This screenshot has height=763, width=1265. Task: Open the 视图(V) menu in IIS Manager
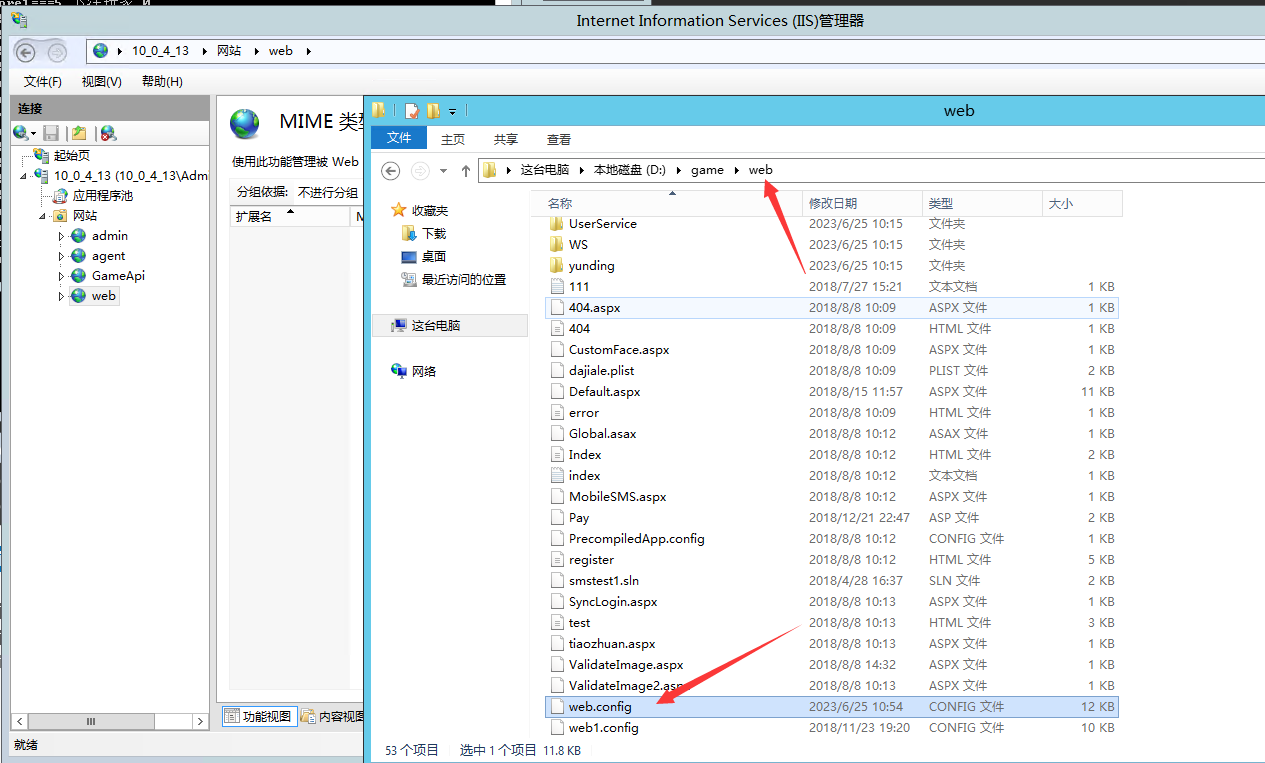[101, 82]
